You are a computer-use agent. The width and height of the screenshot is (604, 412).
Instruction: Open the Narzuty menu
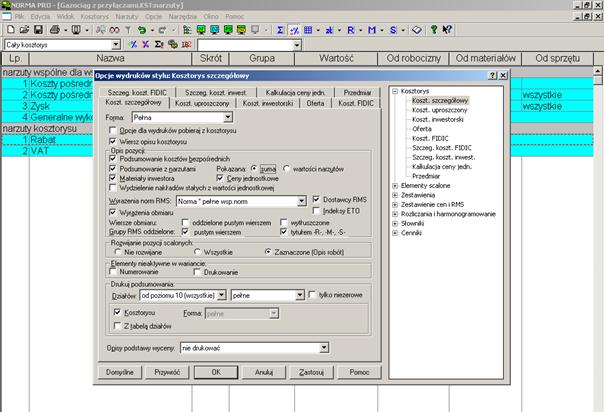(x=125, y=18)
